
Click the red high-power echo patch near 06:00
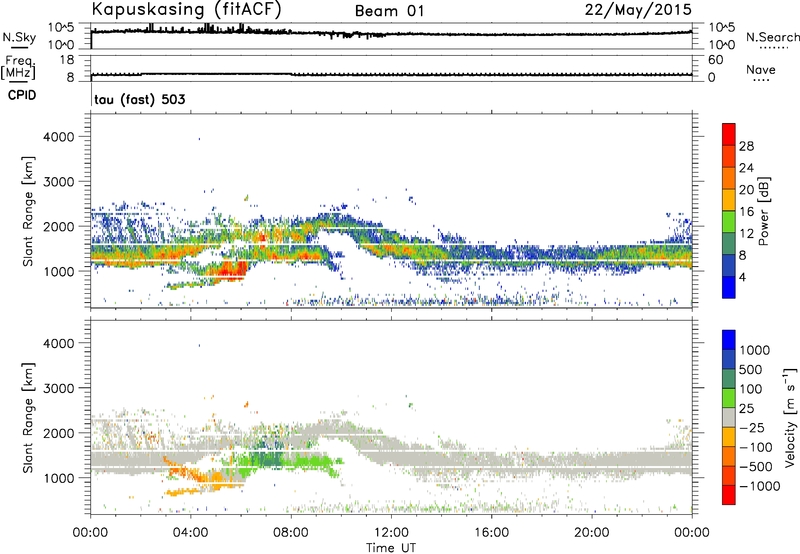[x=232, y=269]
